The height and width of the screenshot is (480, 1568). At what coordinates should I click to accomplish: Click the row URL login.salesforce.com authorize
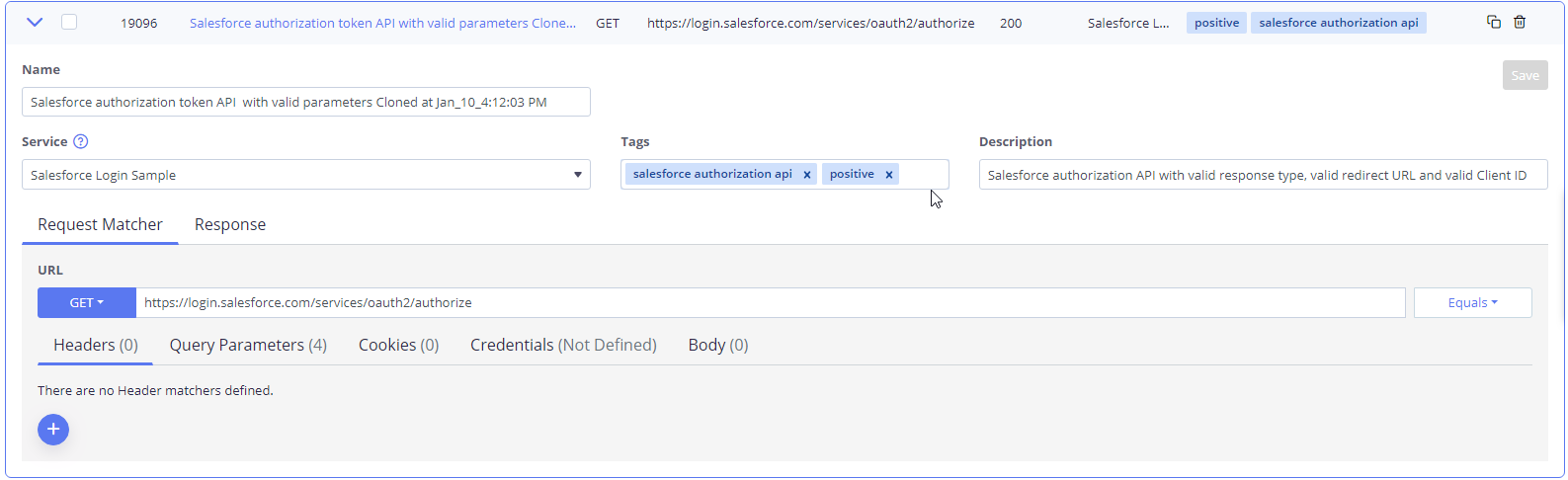coord(811,23)
